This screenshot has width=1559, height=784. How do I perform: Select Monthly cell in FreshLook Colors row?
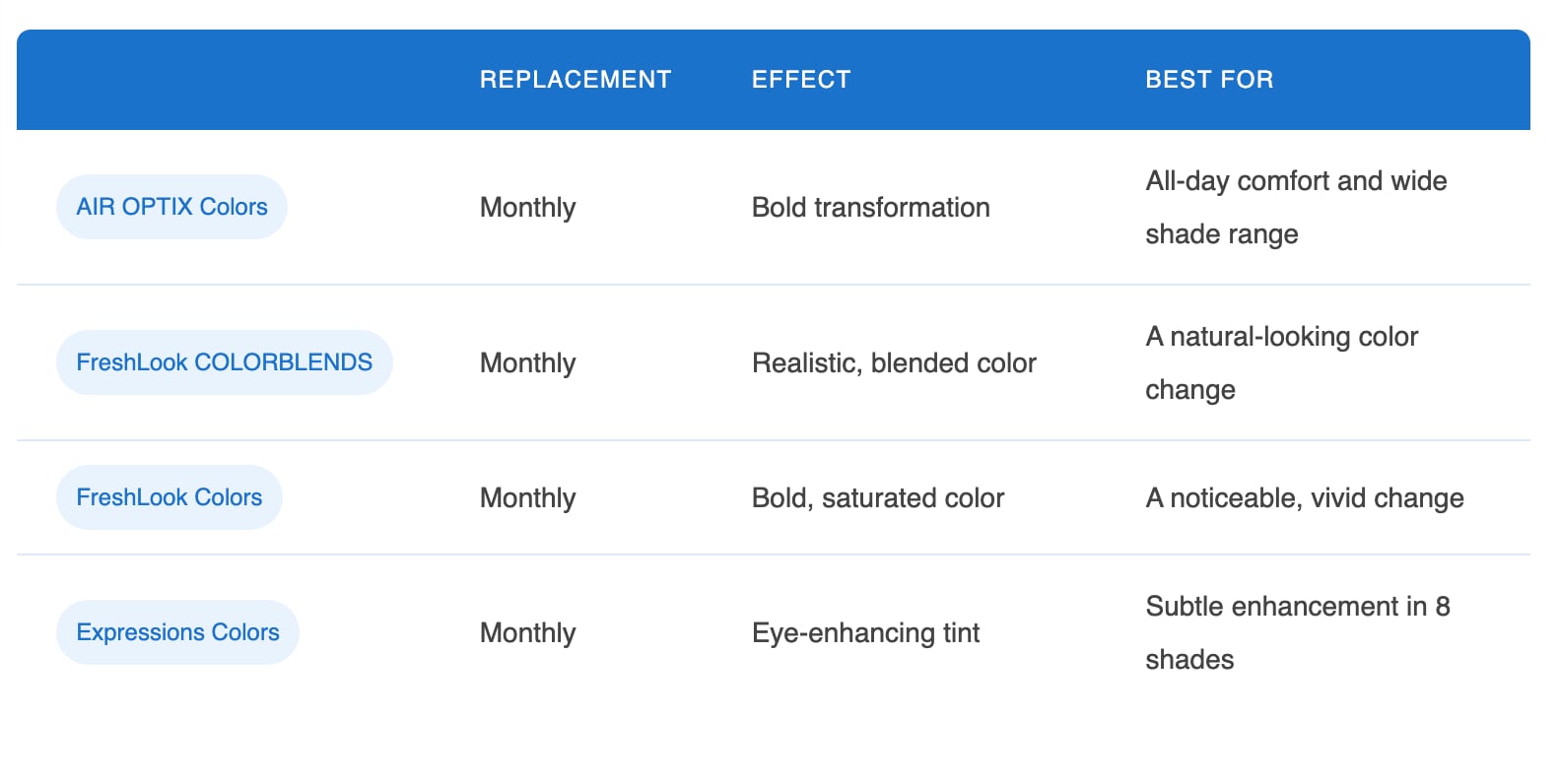pos(528,498)
